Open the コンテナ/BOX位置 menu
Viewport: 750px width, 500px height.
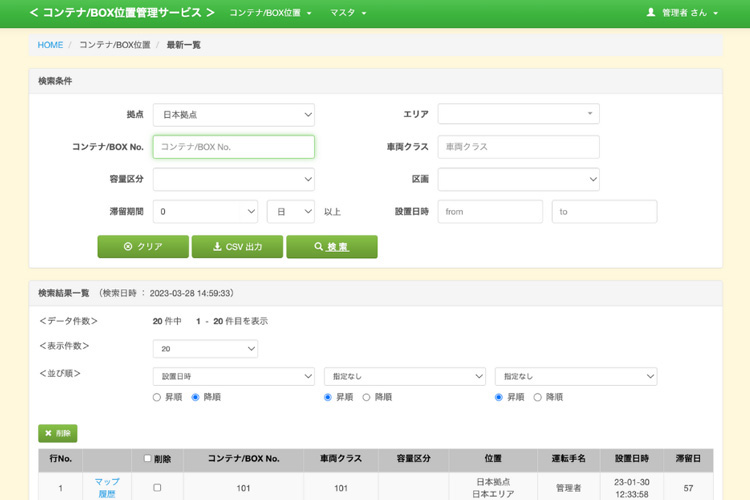click(270, 13)
